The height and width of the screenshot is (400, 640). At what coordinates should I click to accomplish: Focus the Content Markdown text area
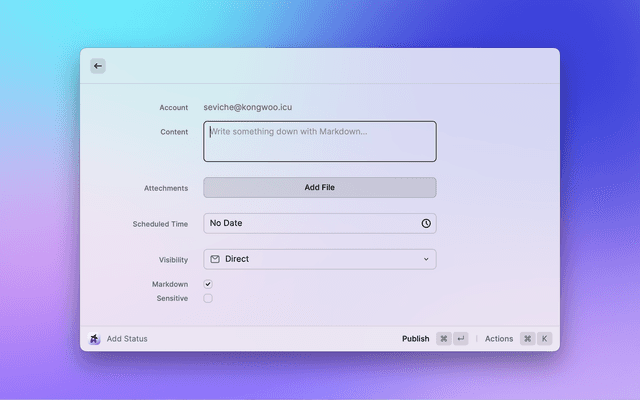coord(320,142)
